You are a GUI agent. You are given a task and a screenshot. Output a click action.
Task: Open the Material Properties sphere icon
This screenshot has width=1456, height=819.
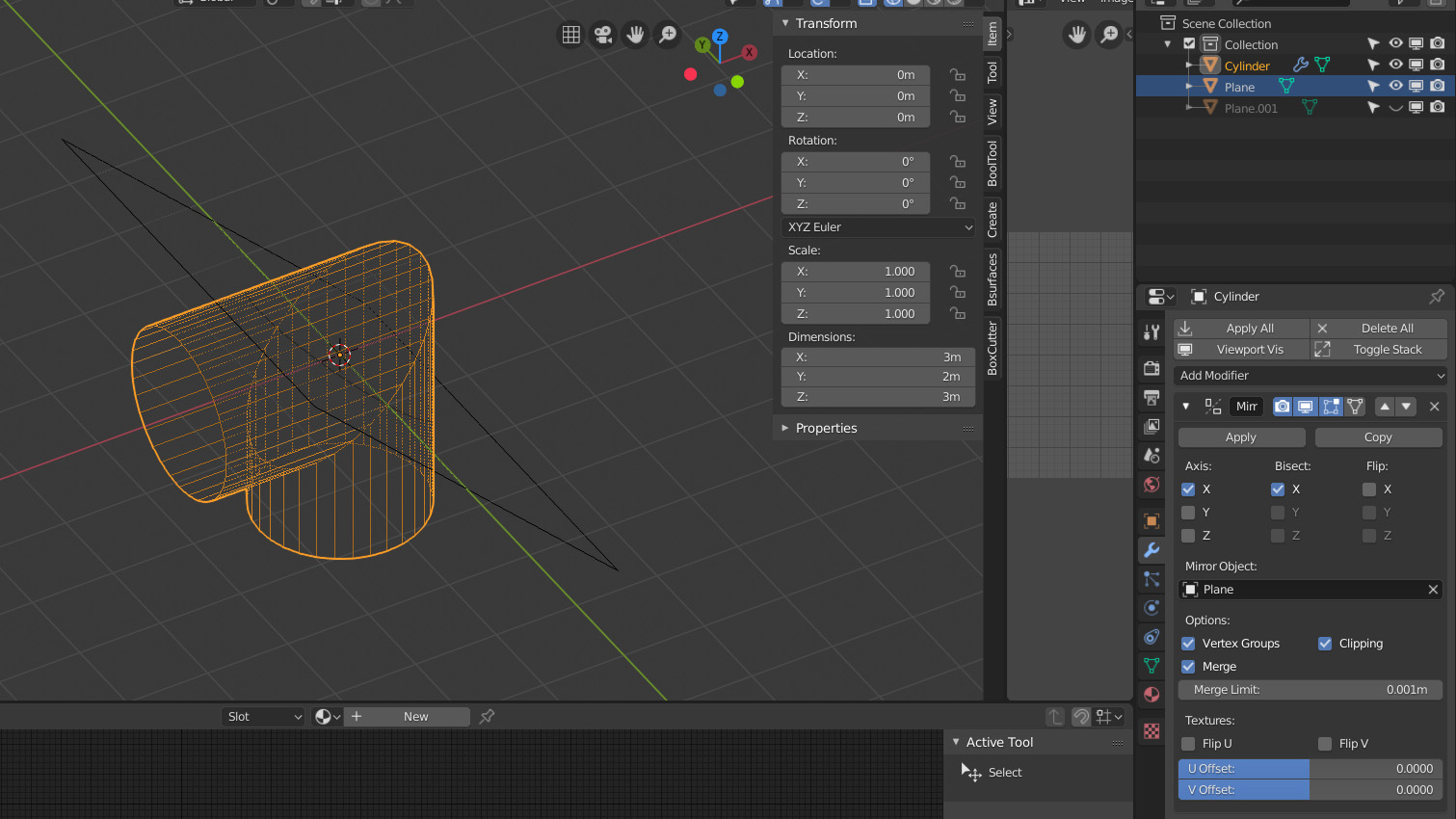1152,694
